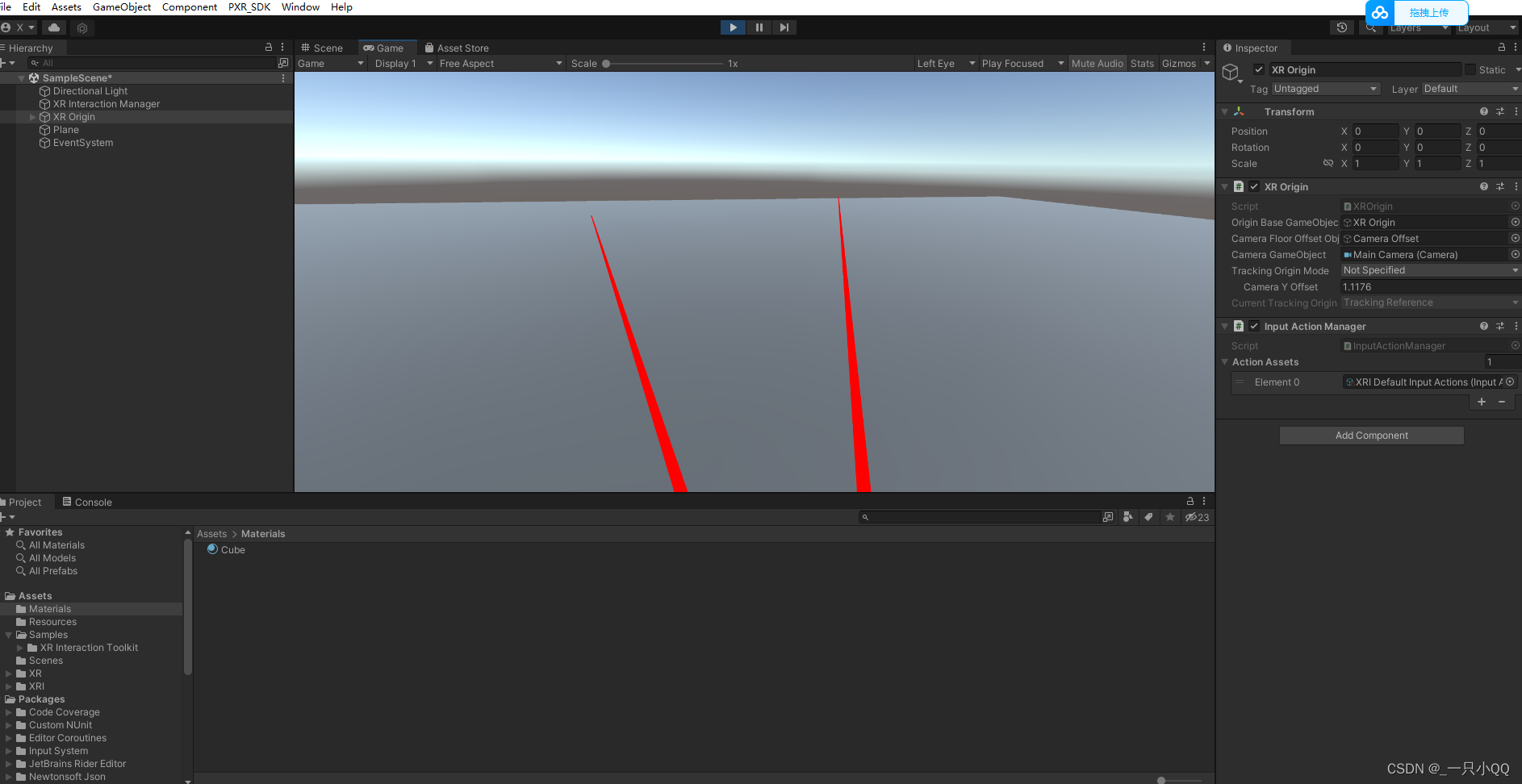This screenshot has width=1522, height=784.
Task: Open the PXR_SDK menu
Action: (x=249, y=7)
